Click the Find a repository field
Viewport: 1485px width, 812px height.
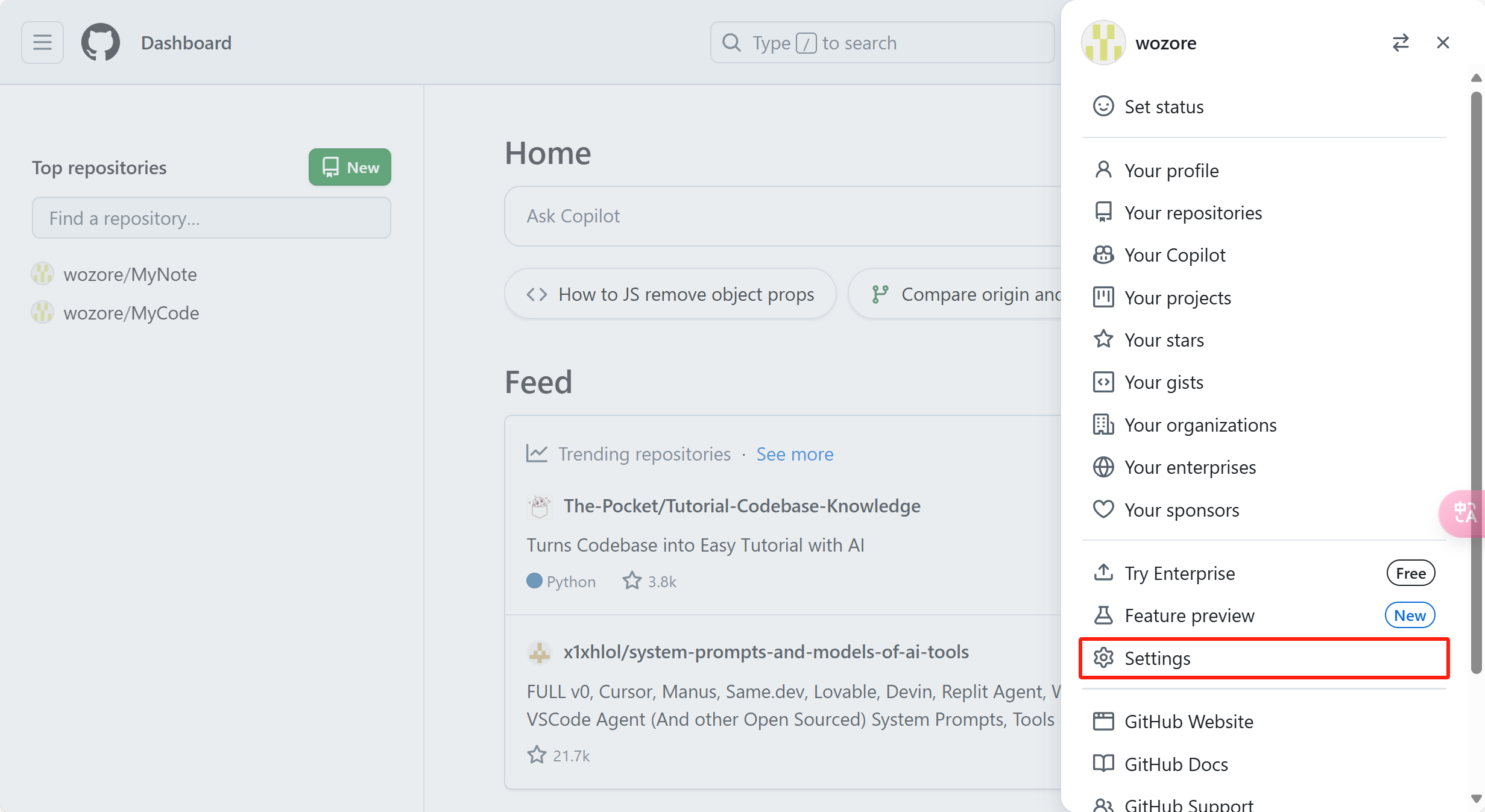[211, 218]
